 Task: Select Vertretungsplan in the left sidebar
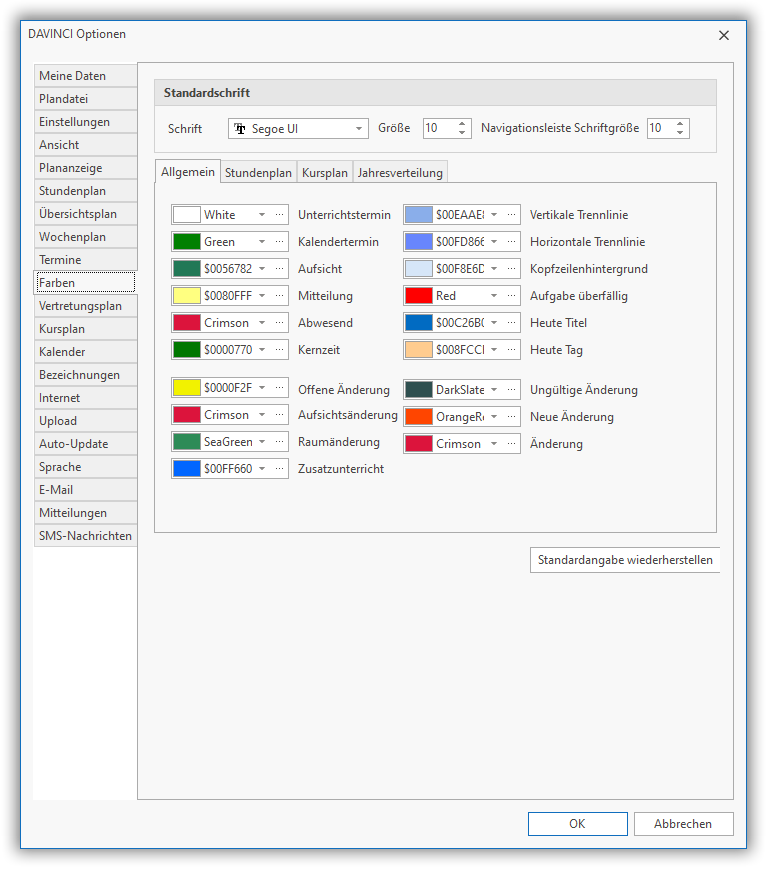coord(80,306)
